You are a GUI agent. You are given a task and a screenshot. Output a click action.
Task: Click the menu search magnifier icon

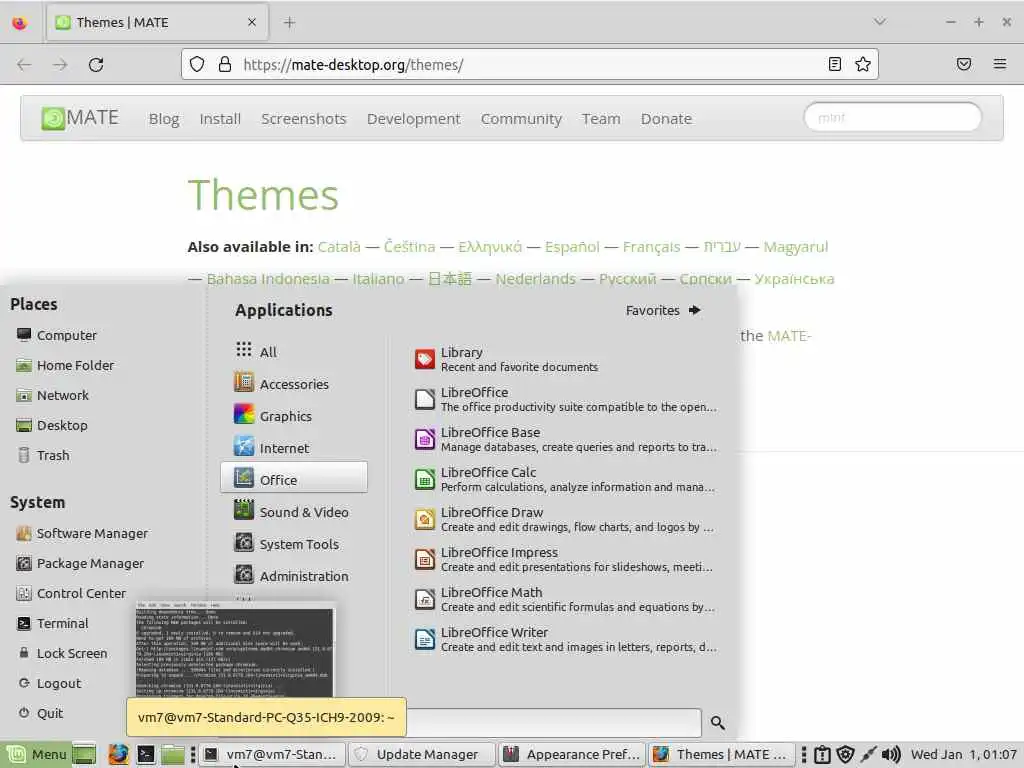pyautogui.click(x=718, y=723)
